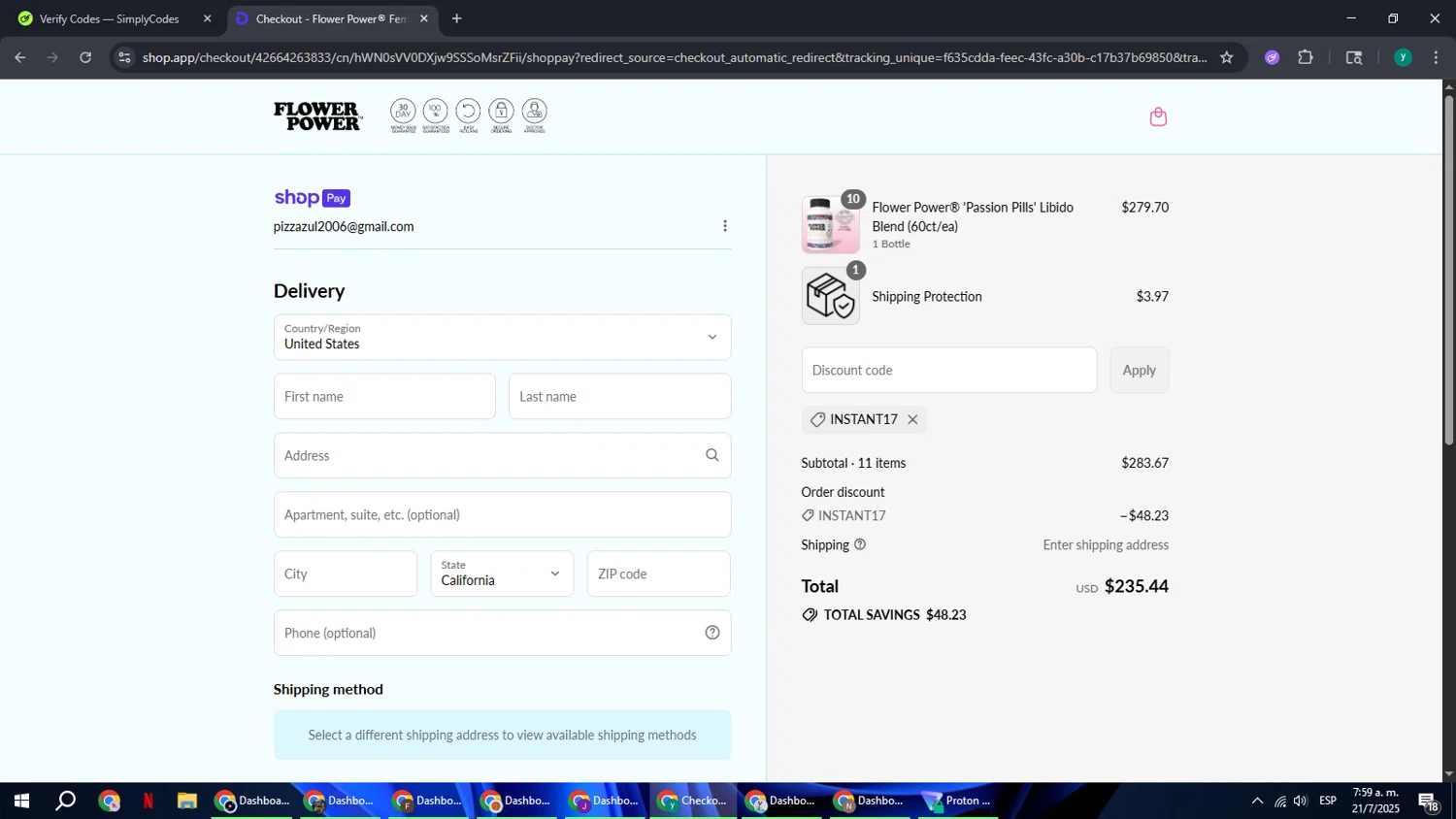Click the help icon in Phone field
Screen dimensions: 1456x819
712,633
